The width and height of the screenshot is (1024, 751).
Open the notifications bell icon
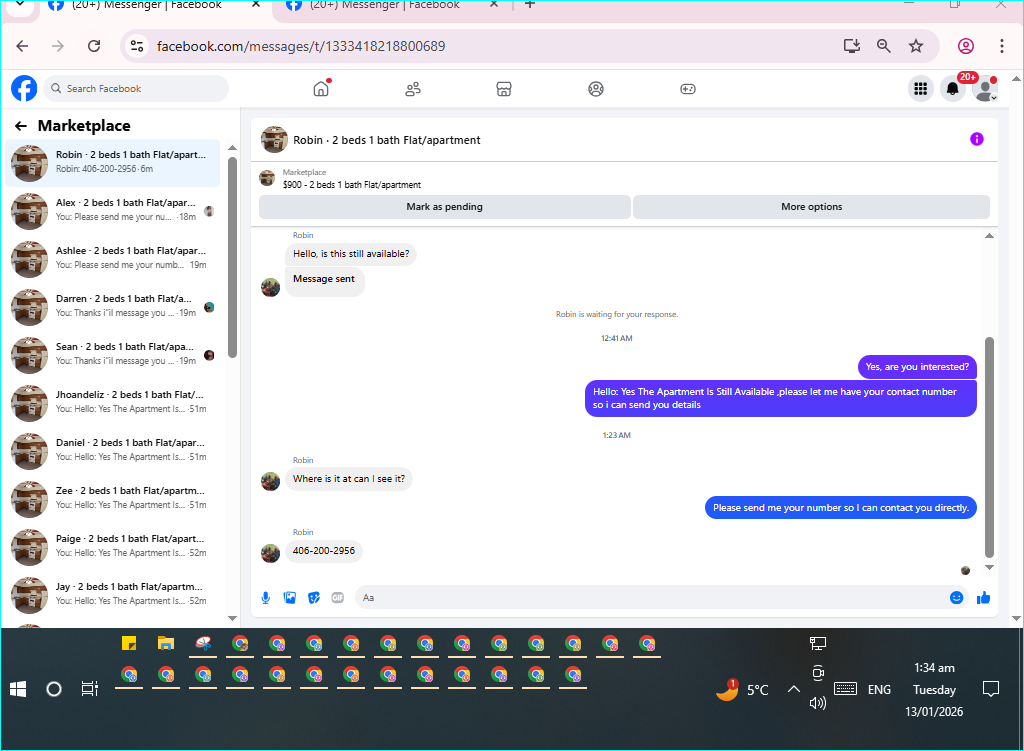pos(953,89)
